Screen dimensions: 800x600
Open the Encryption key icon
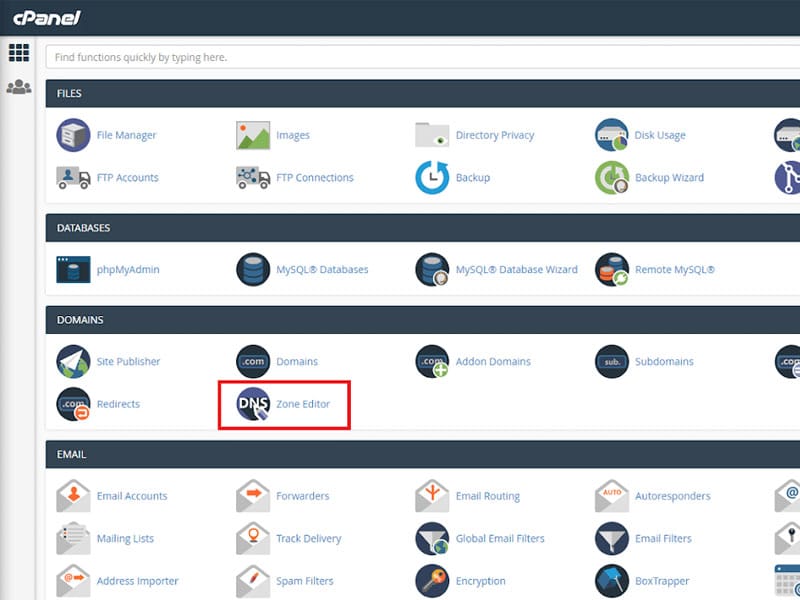coord(432,581)
